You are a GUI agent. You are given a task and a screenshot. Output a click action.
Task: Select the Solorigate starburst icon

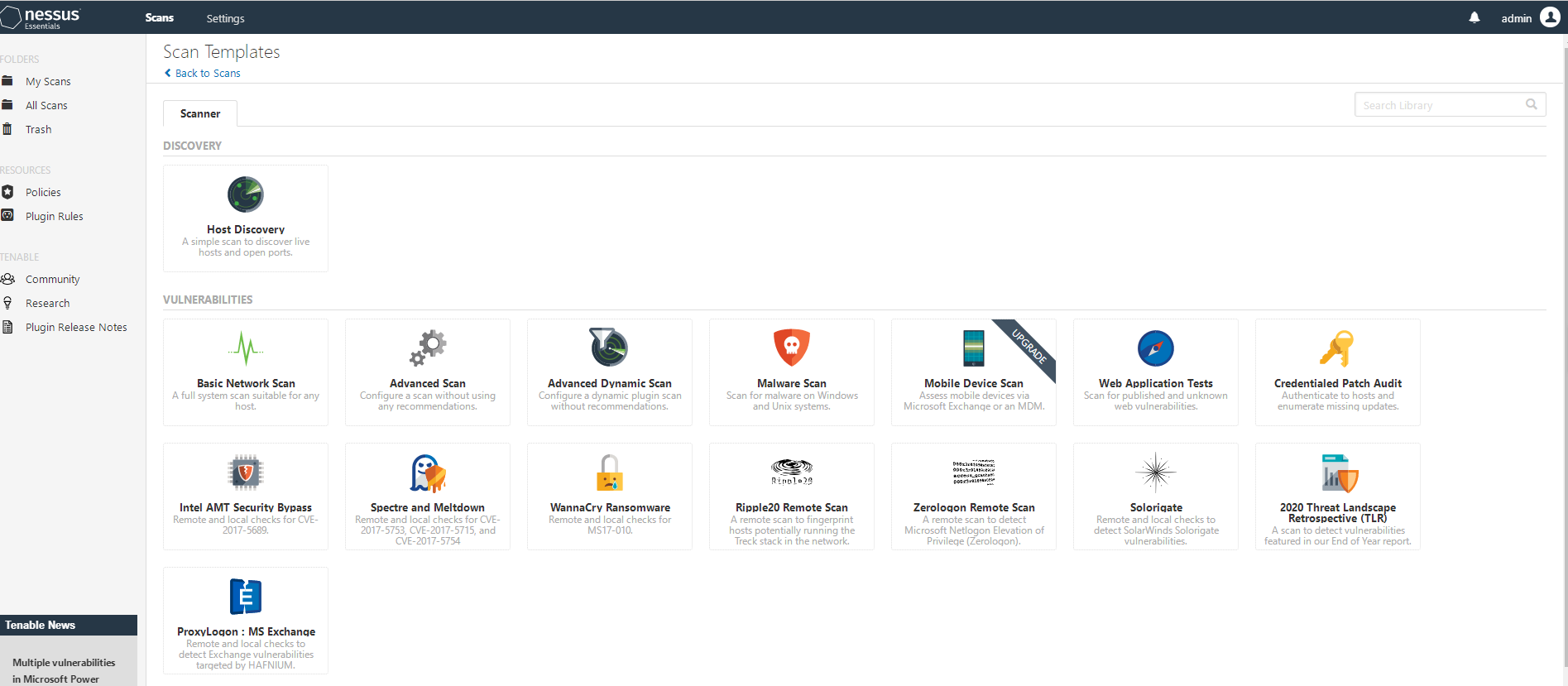click(x=1156, y=473)
